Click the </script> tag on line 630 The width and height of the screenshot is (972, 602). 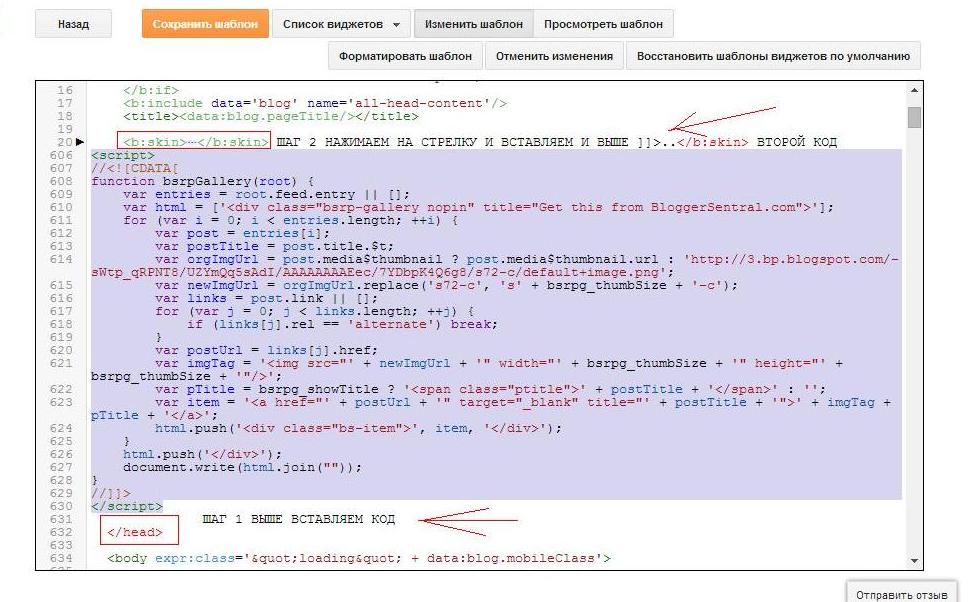(126, 506)
